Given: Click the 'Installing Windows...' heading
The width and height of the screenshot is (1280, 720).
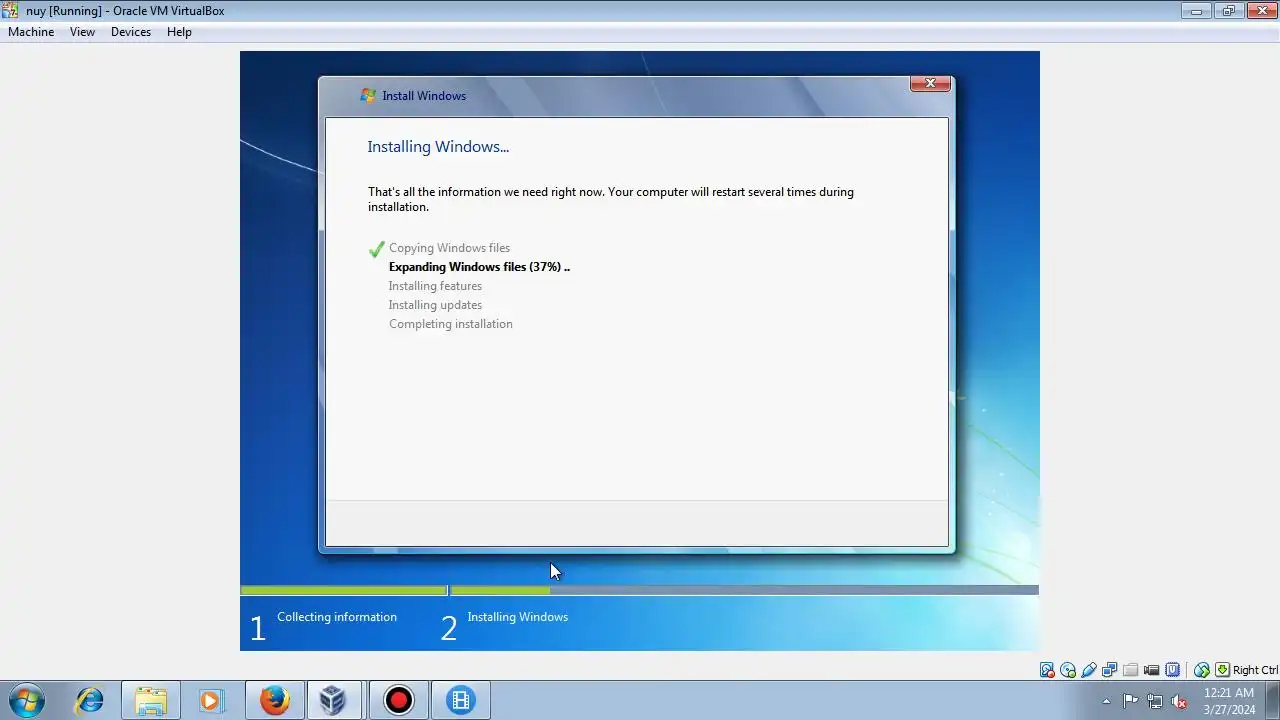Looking at the screenshot, I should [x=438, y=147].
